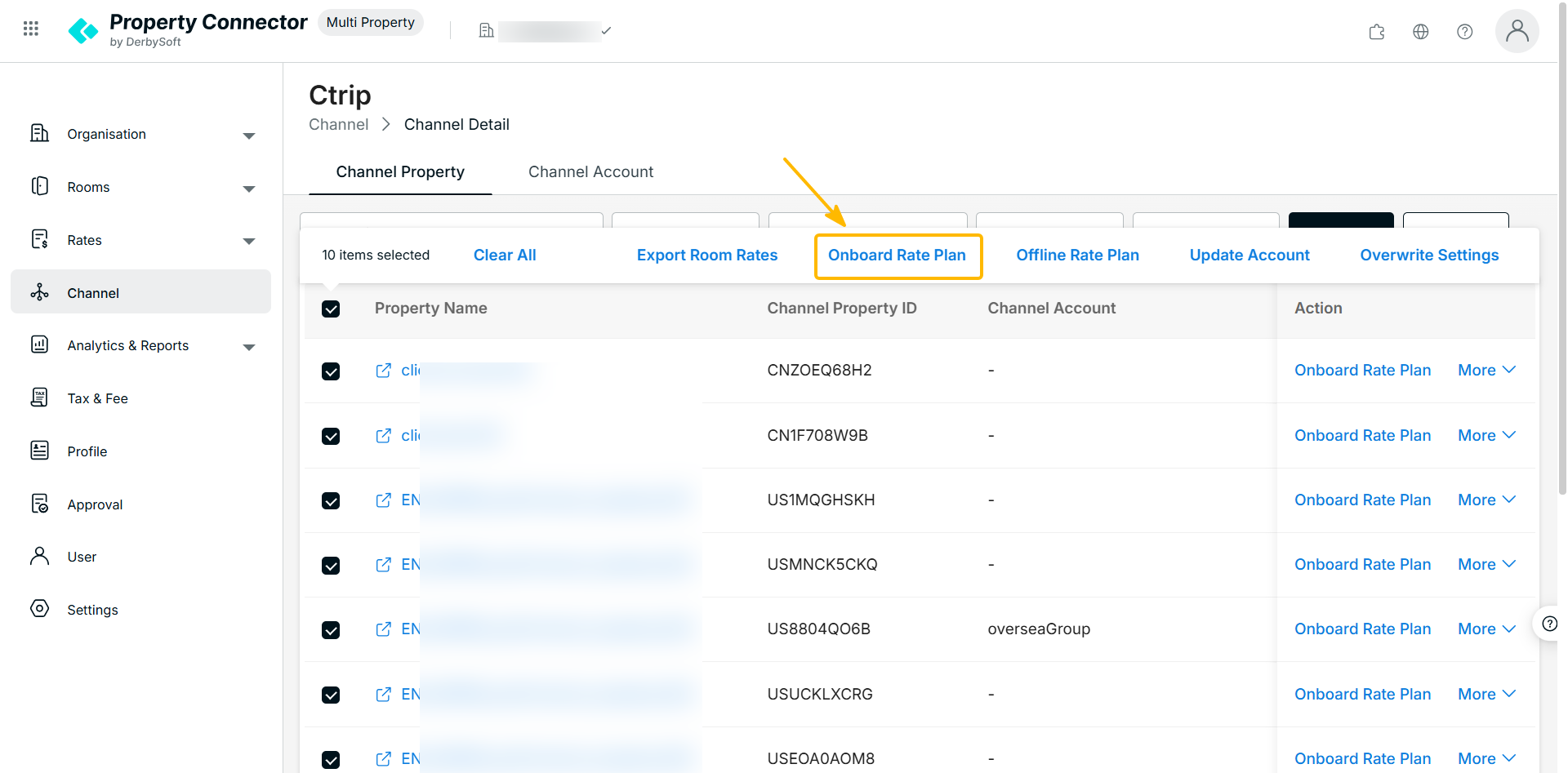The width and height of the screenshot is (1568, 773).
Task: Click Overwrite Settings bulk action
Action: click(1430, 255)
